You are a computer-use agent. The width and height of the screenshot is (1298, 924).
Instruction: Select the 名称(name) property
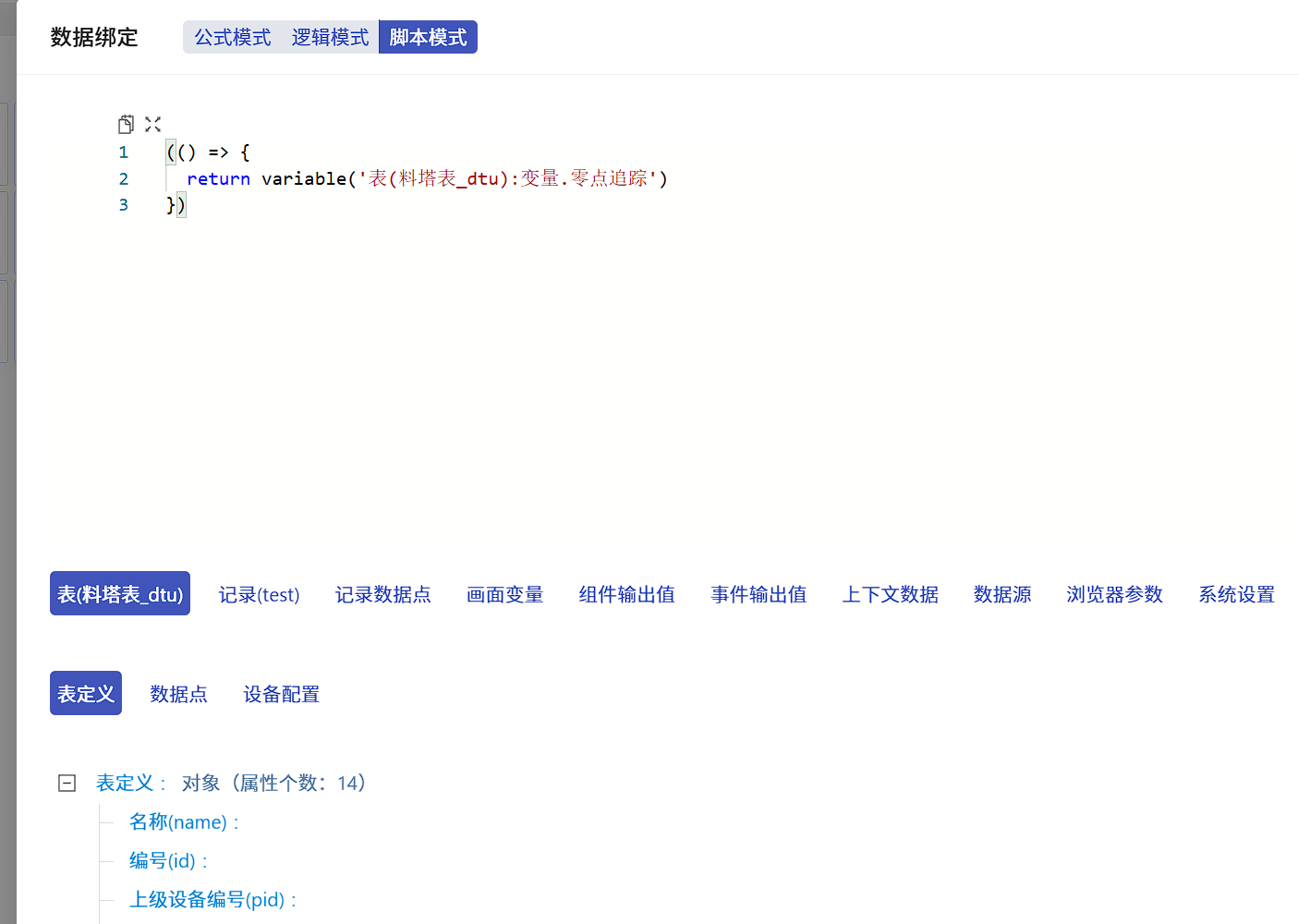click(x=184, y=821)
